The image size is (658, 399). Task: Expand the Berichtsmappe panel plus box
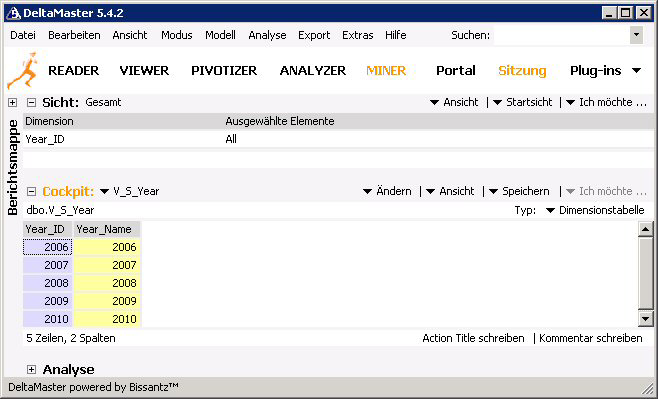(x=13, y=102)
